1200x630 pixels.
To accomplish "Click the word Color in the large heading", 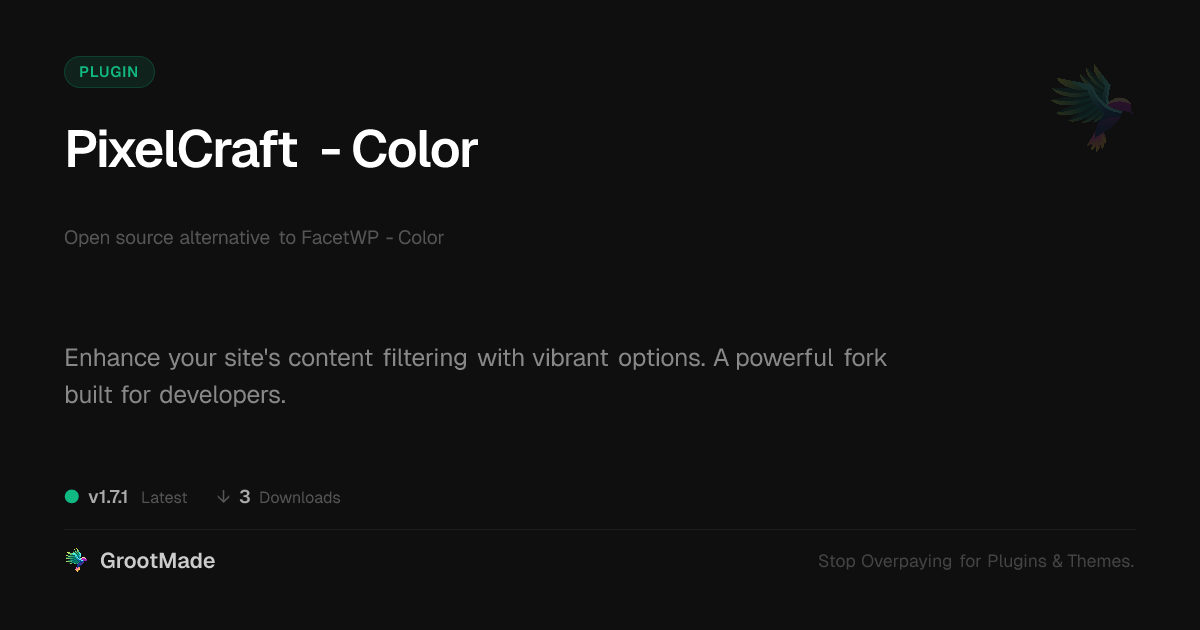I will click(414, 150).
